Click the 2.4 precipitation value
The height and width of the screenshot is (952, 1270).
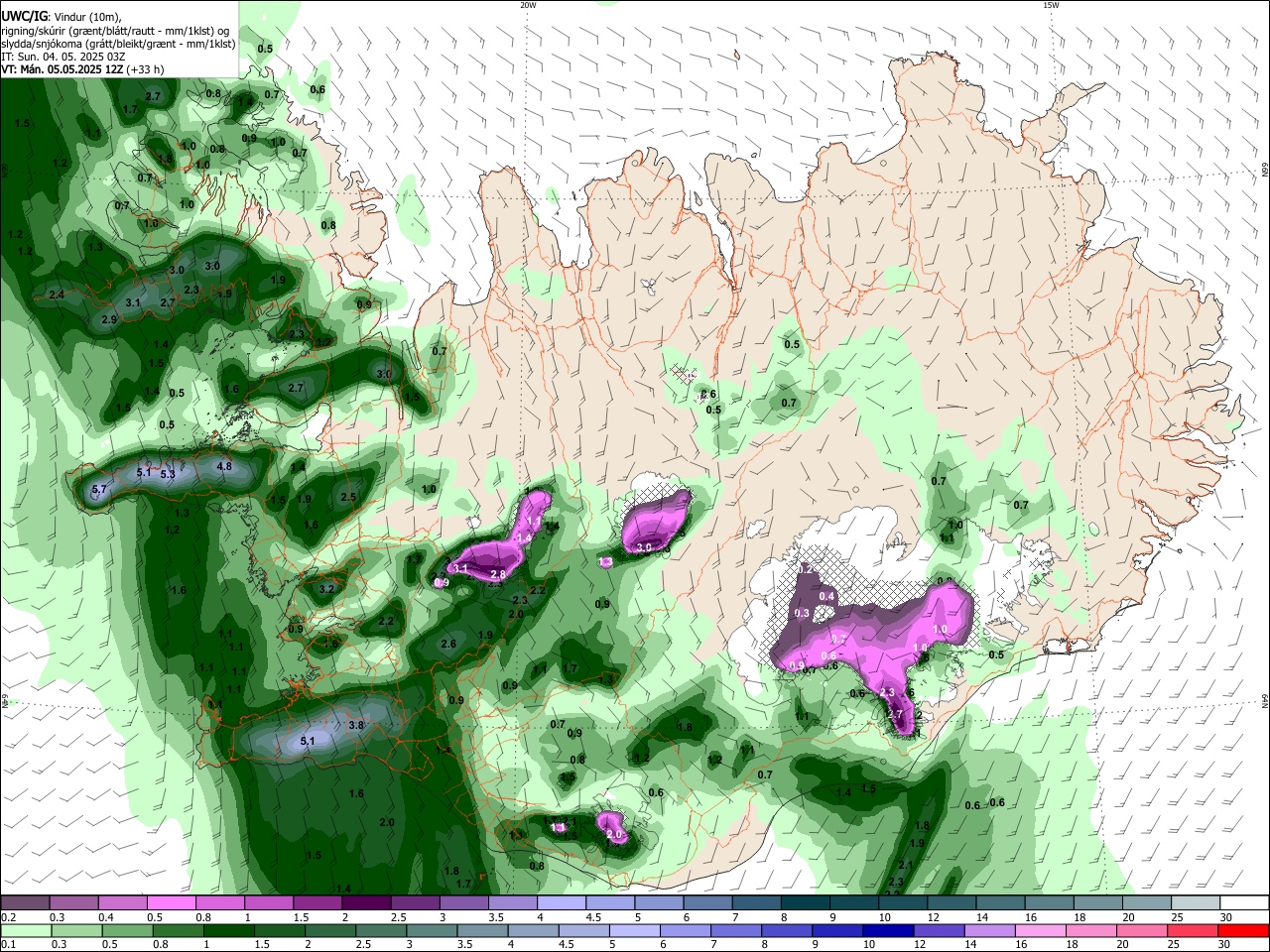click(x=57, y=295)
